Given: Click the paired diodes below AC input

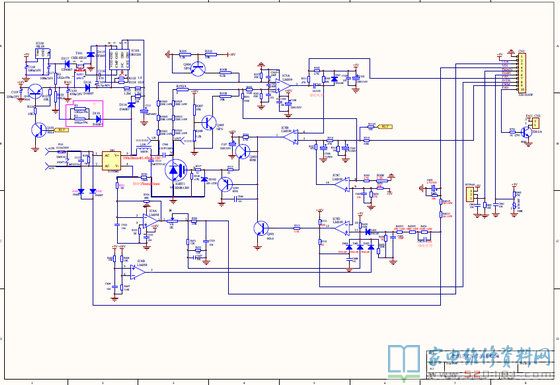Looking at the screenshot, I should tap(87, 192).
